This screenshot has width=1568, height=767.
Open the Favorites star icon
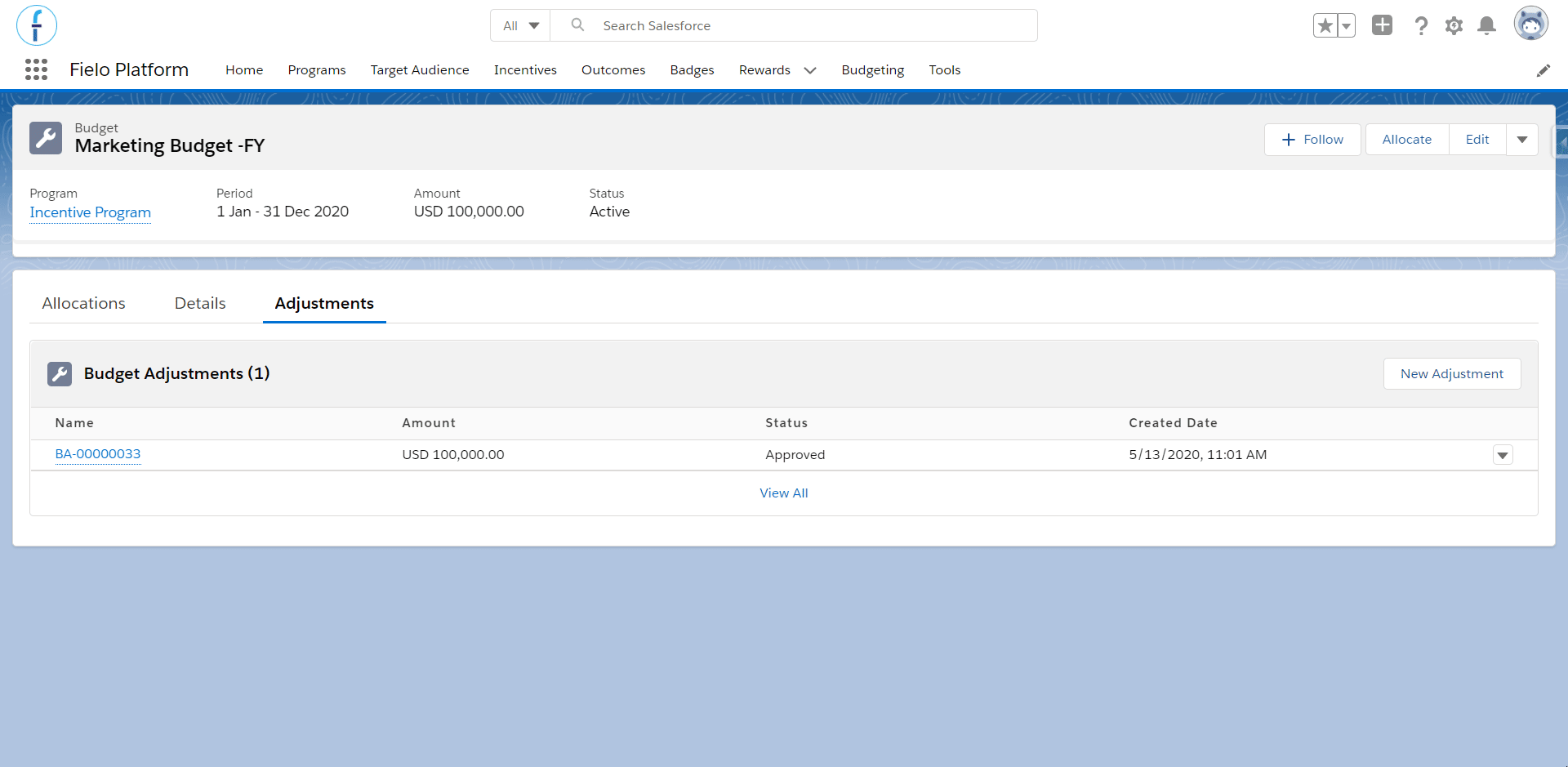(1325, 26)
